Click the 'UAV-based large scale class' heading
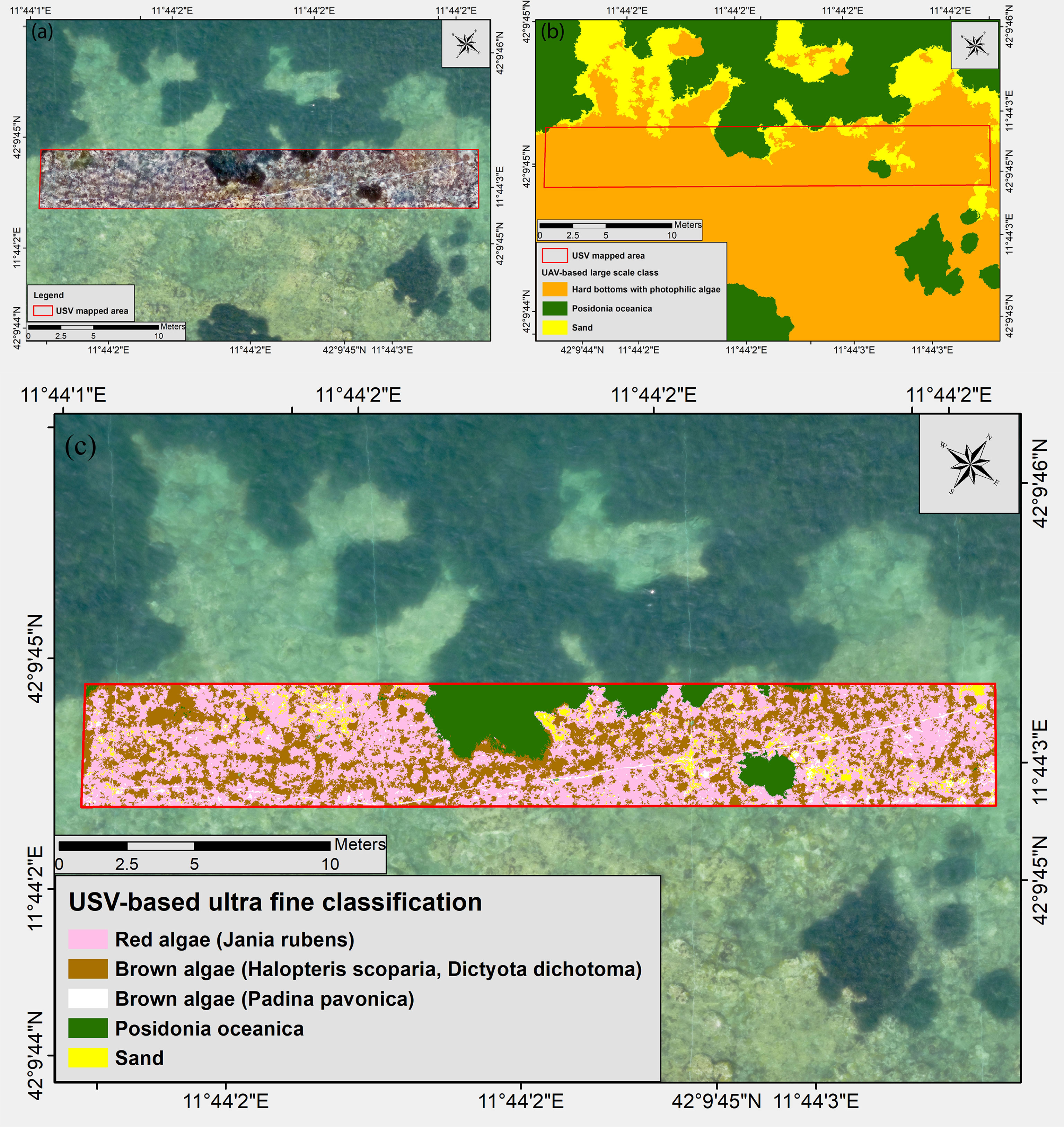Screen dimensions: 1064x1127 click(x=600, y=273)
